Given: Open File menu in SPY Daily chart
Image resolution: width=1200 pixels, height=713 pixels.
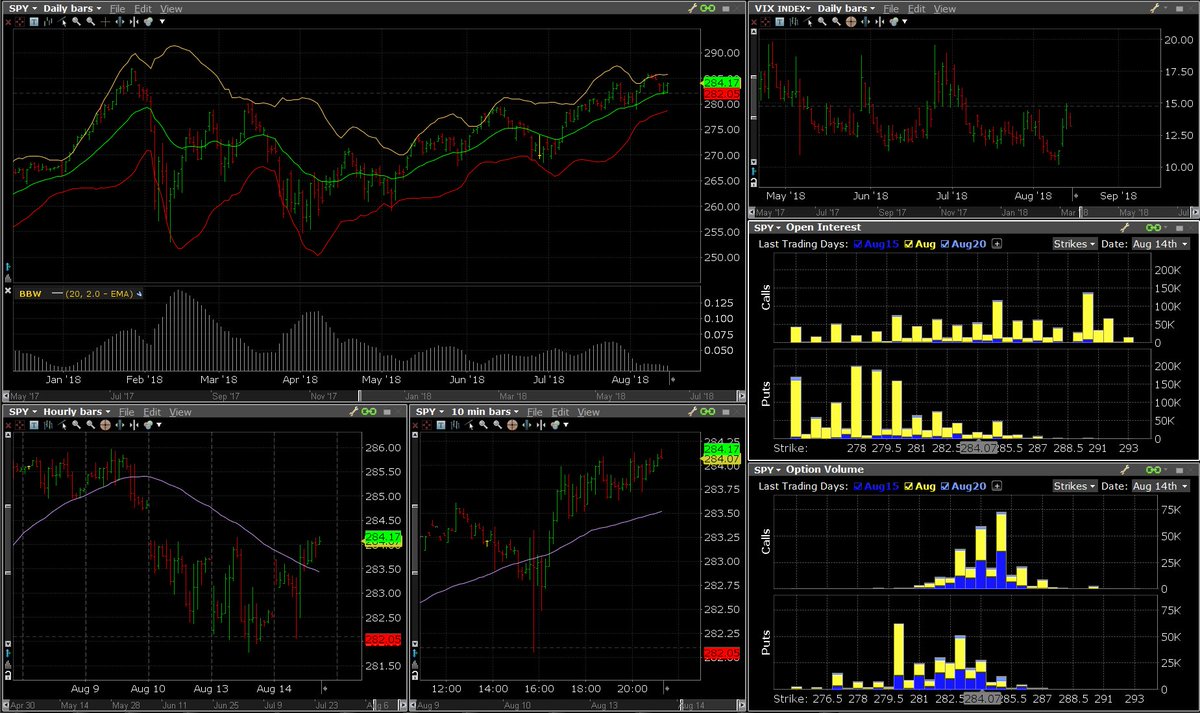Looking at the screenshot, I should (118, 9).
